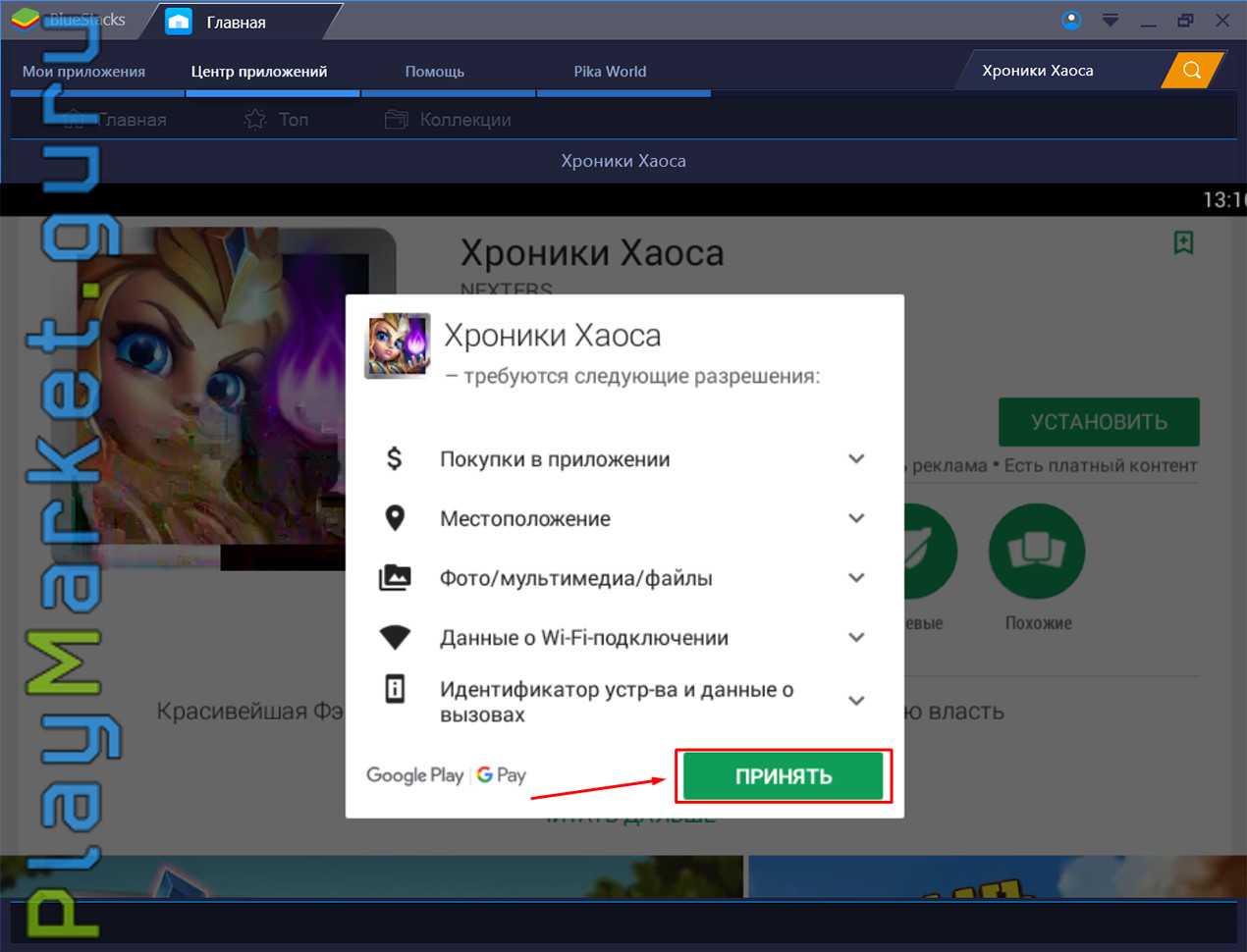Click the Покупки в приложении label
Image resolution: width=1247 pixels, height=952 pixels.
(x=555, y=459)
